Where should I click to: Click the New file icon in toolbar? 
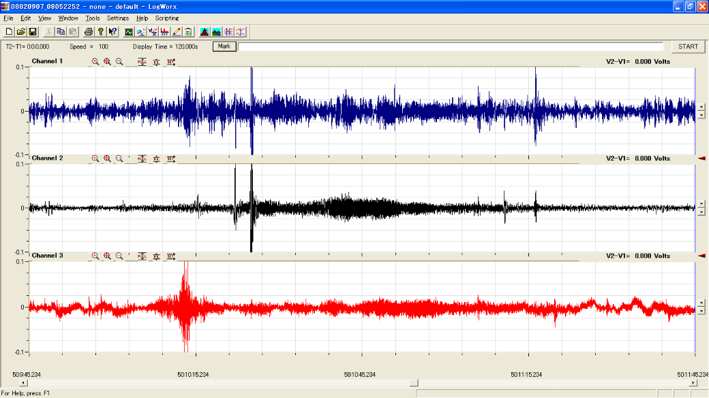[x=9, y=32]
